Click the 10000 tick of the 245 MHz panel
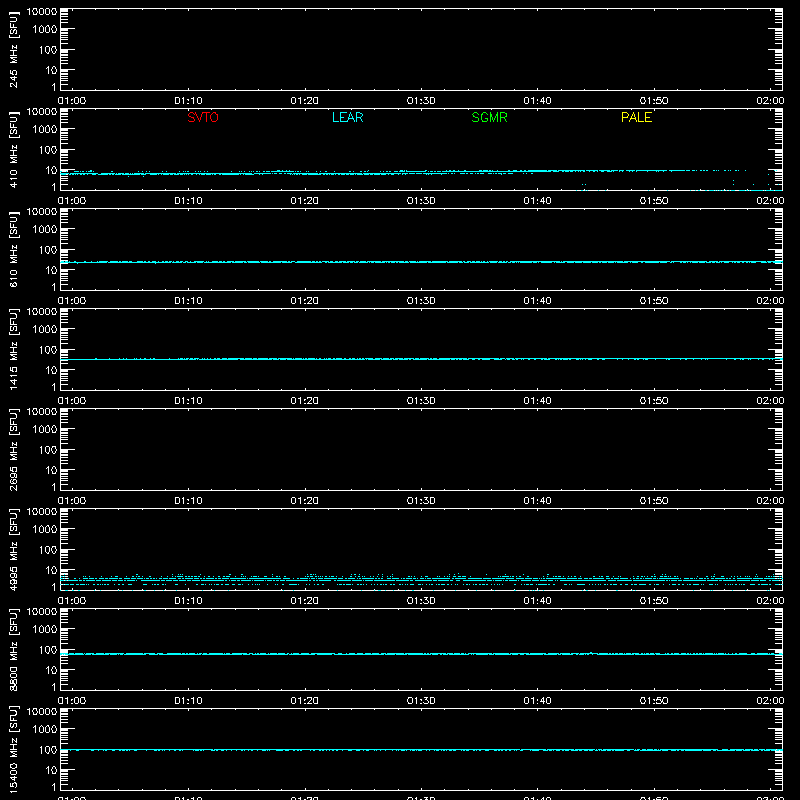 tap(42, 12)
